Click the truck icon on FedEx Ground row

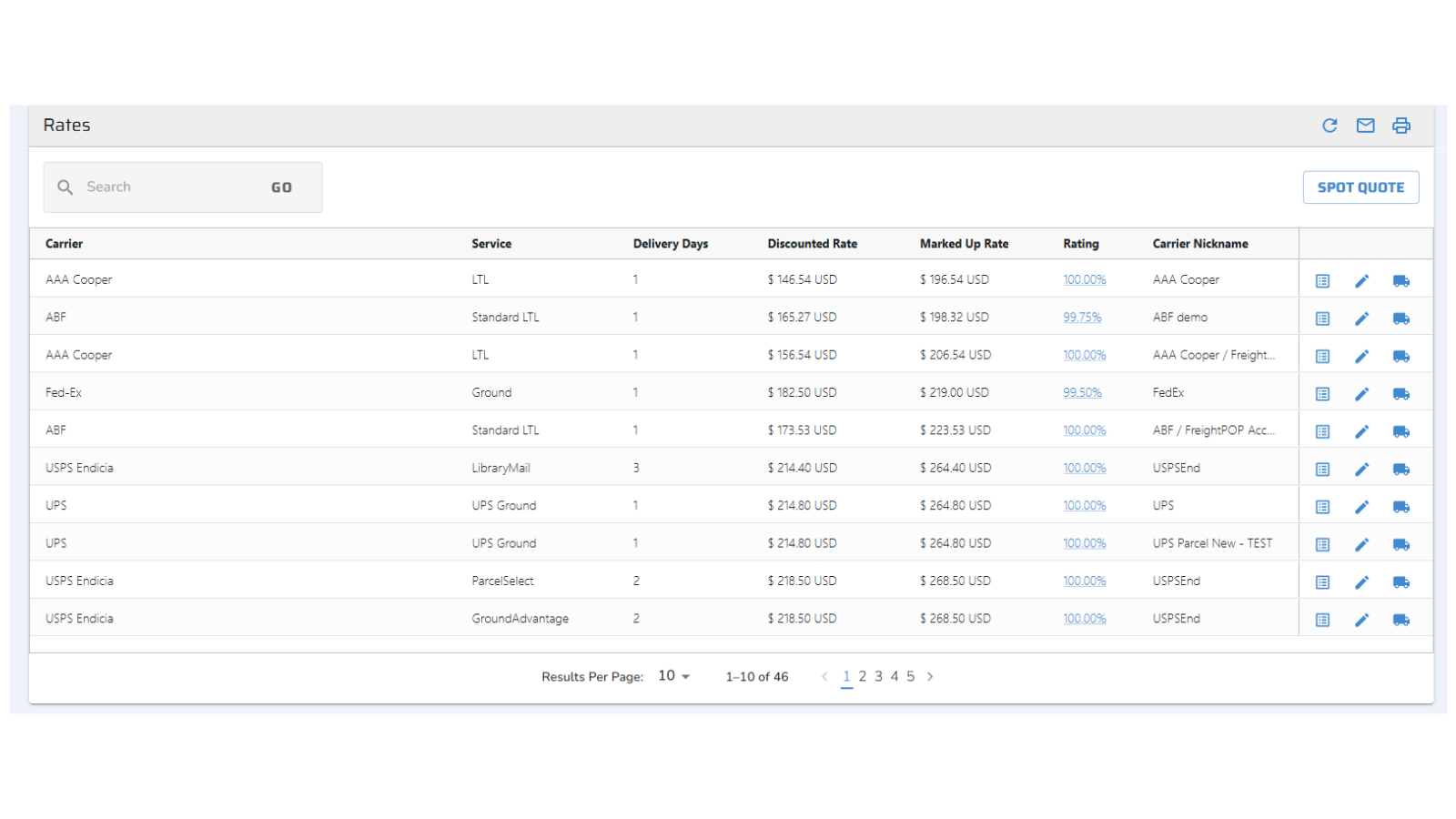(1400, 394)
